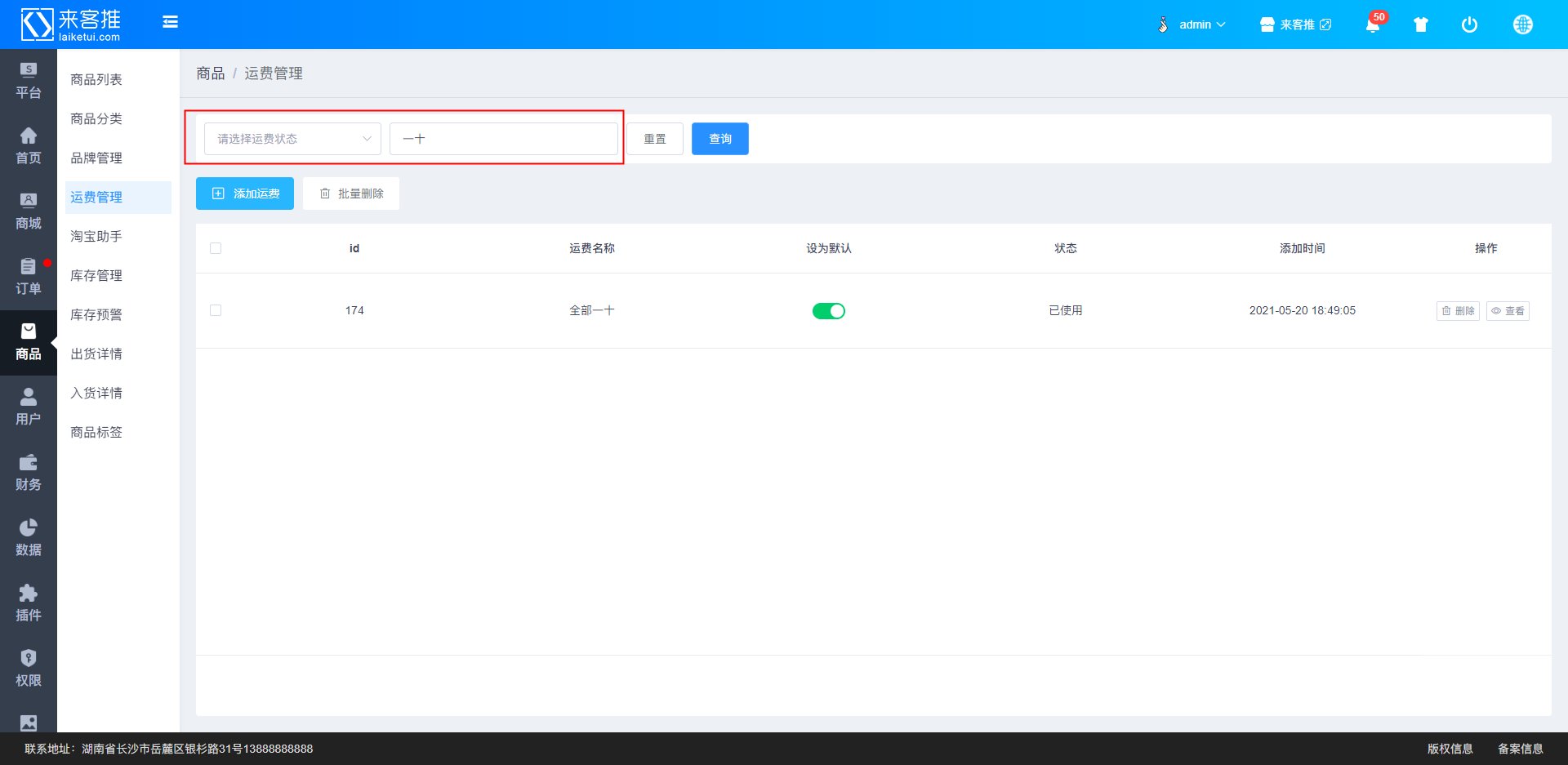Click the 添加时间 column header
This screenshot has width=1568, height=765.
[x=1303, y=248]
